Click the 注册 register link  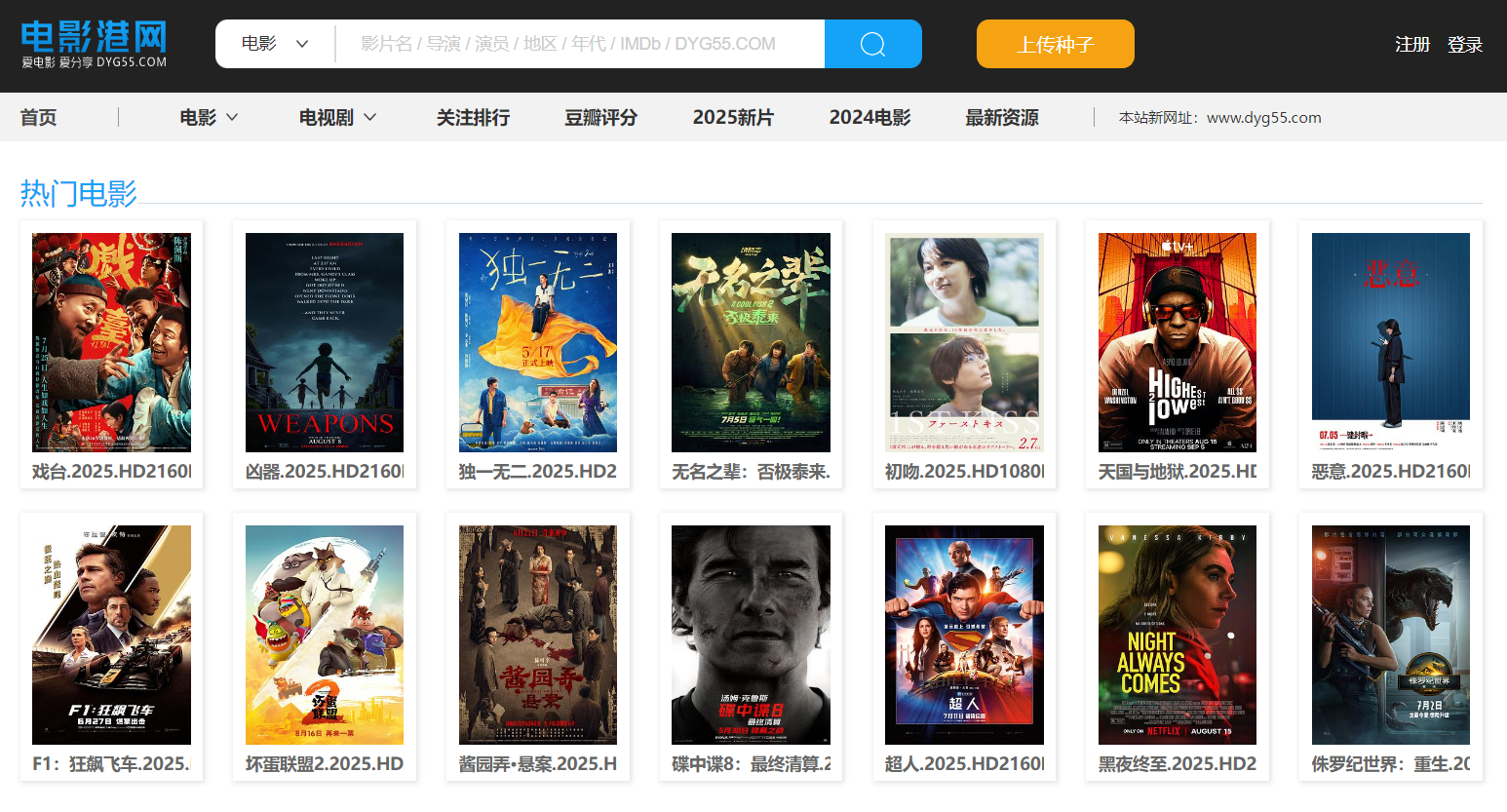[x=1411, y=45]
